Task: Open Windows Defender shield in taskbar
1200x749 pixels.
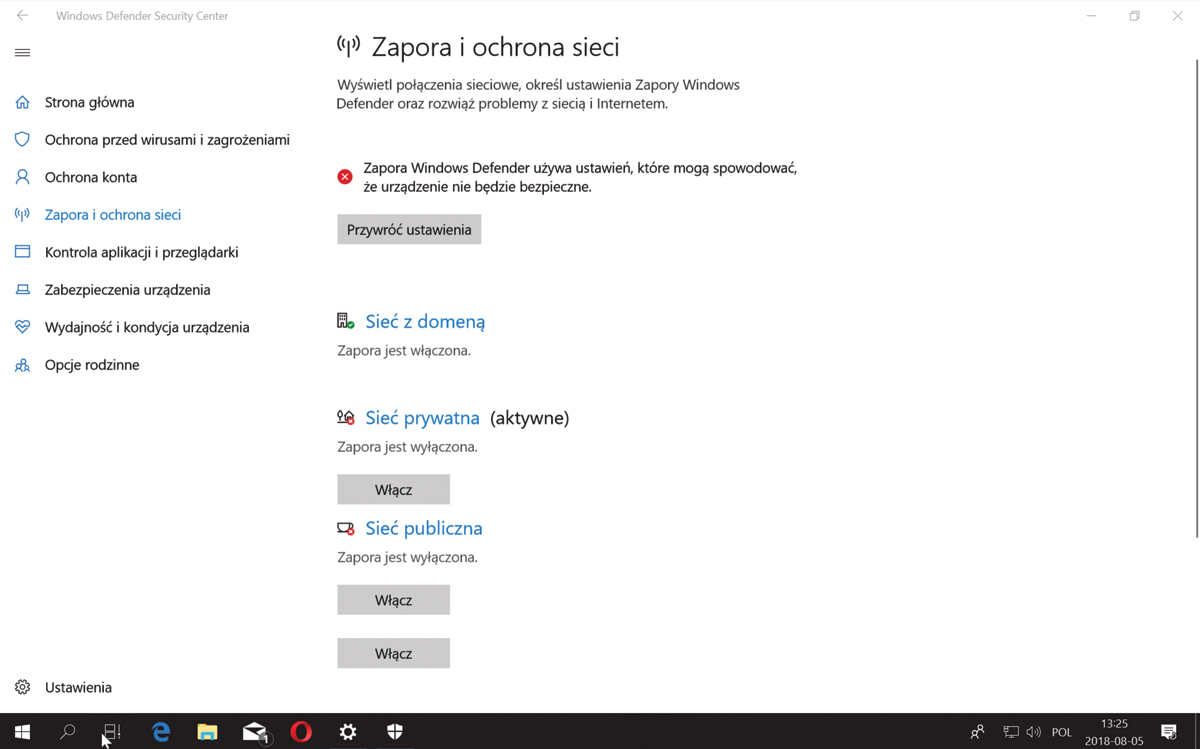Action: (395, 732)
